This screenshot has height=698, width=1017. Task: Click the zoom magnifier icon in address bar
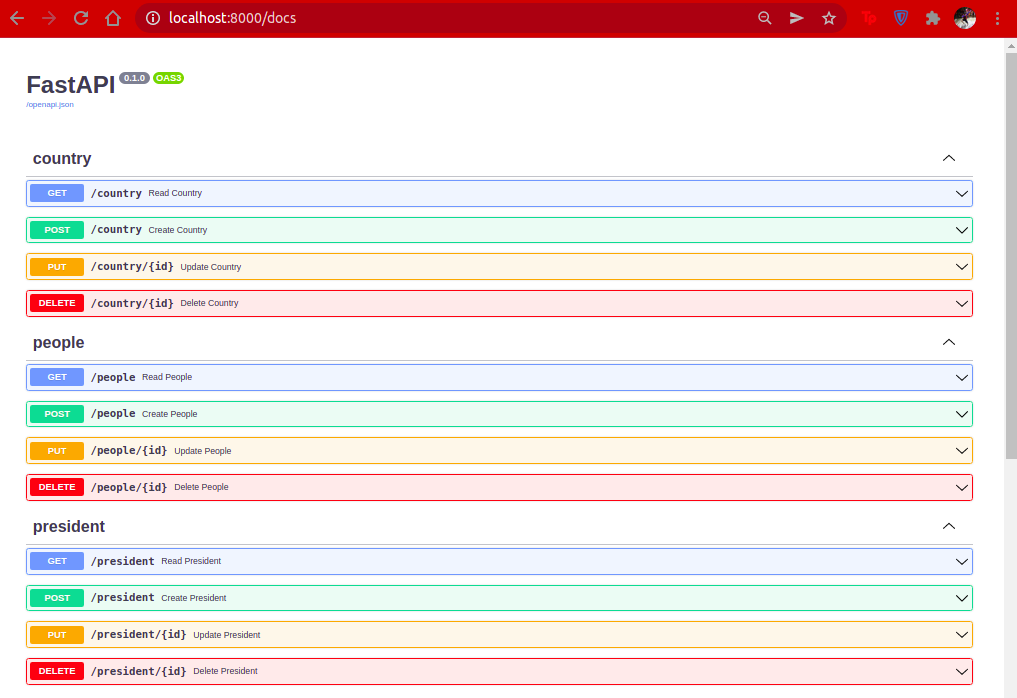(765, 18)
